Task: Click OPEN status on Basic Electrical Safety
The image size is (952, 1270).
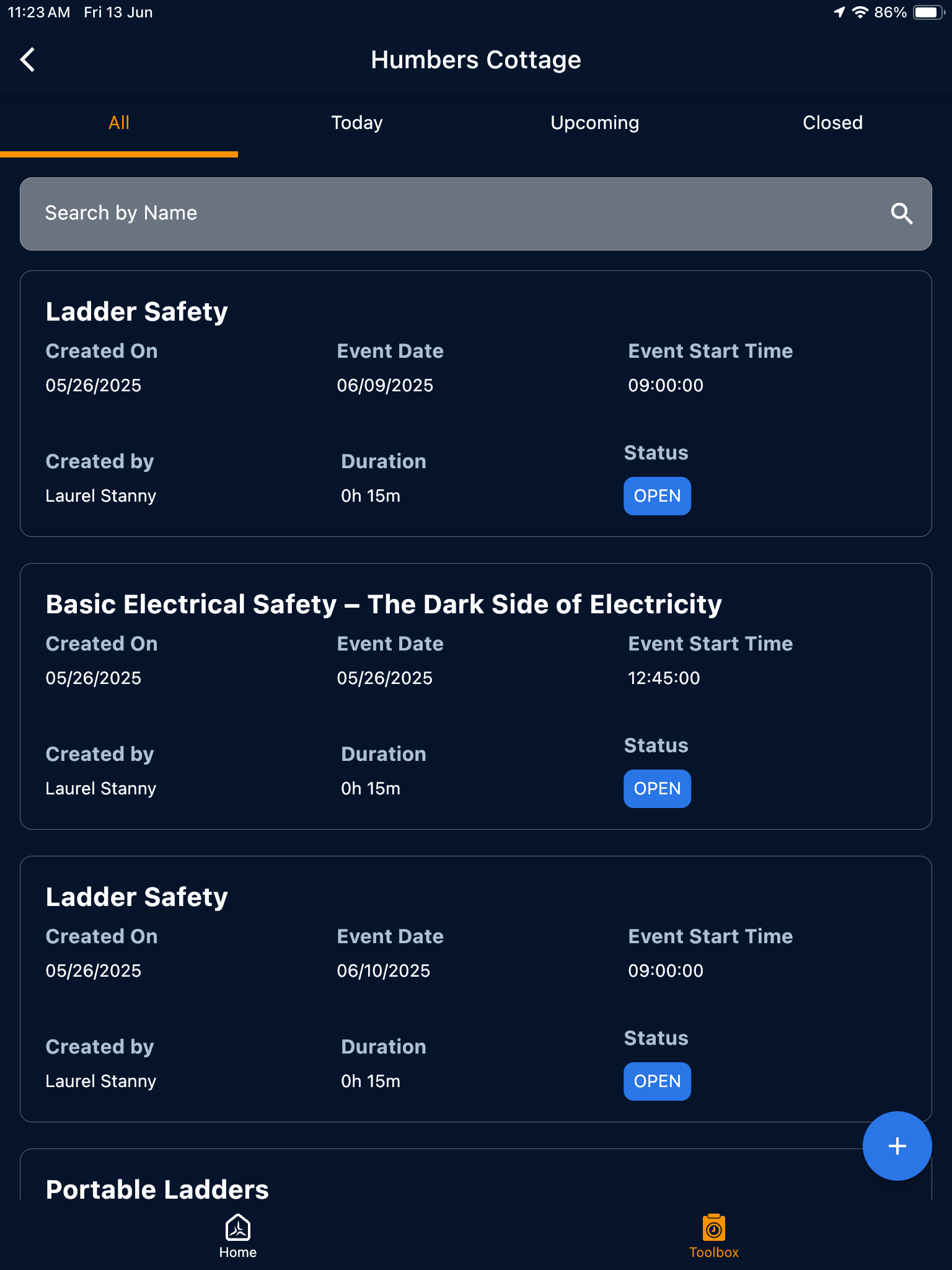Action: coord(657,789)
